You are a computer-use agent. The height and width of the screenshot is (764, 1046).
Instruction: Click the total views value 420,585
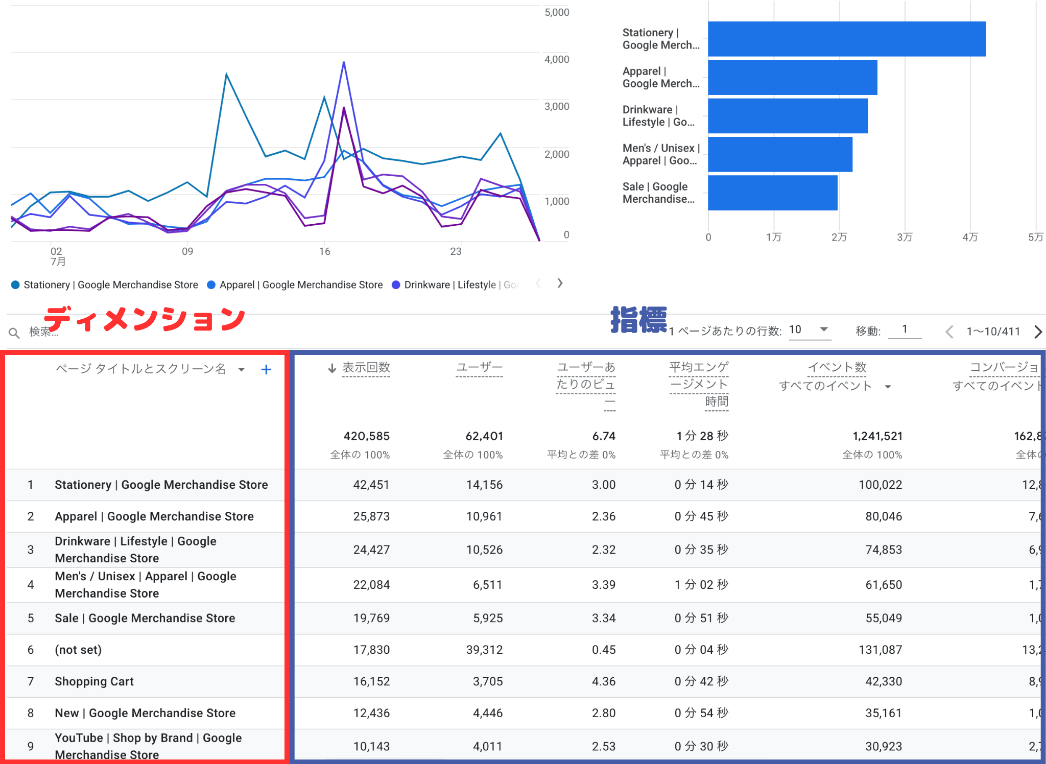click(x=367, y=436)
